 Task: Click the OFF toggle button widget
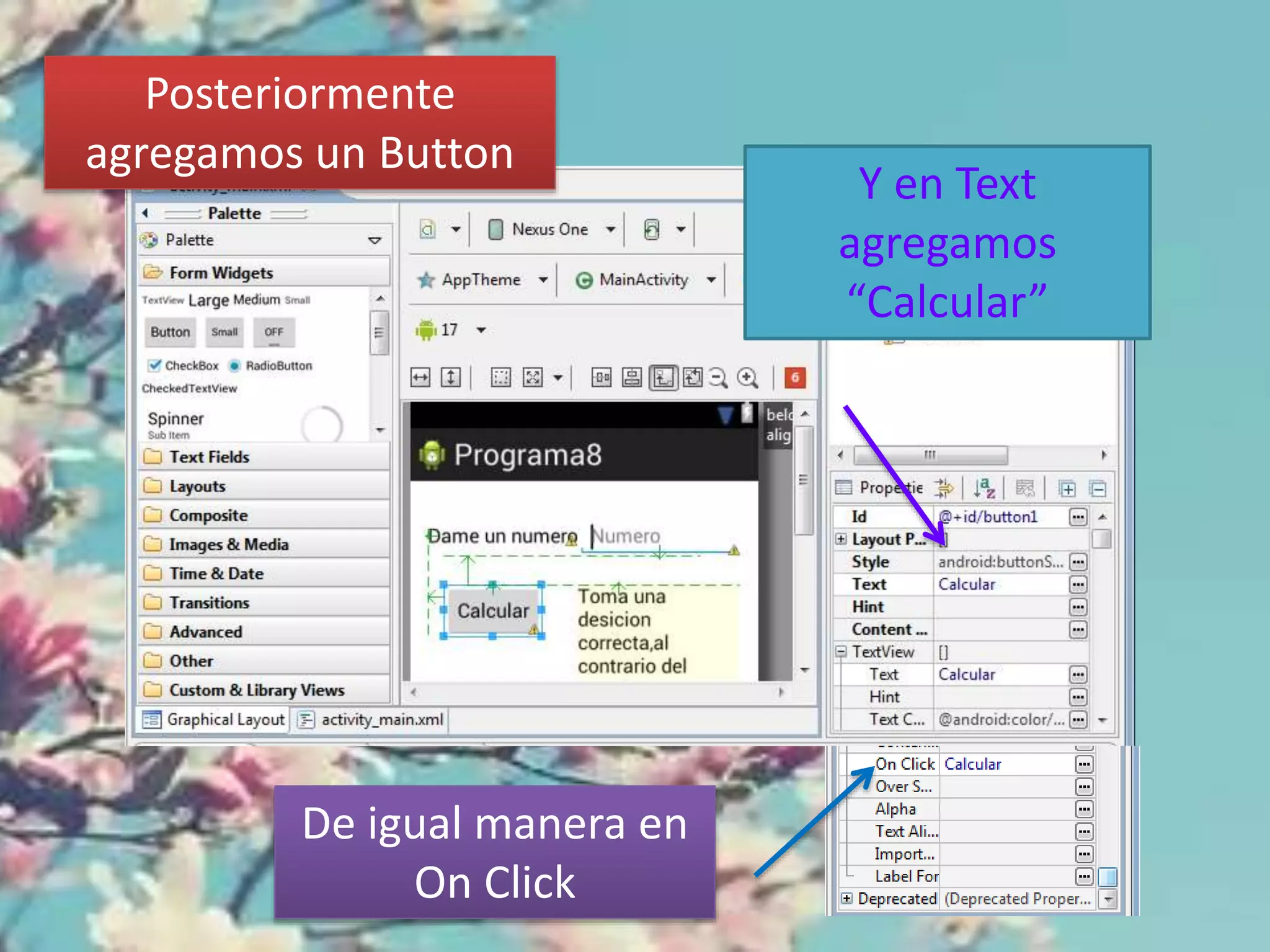[273, 332]
